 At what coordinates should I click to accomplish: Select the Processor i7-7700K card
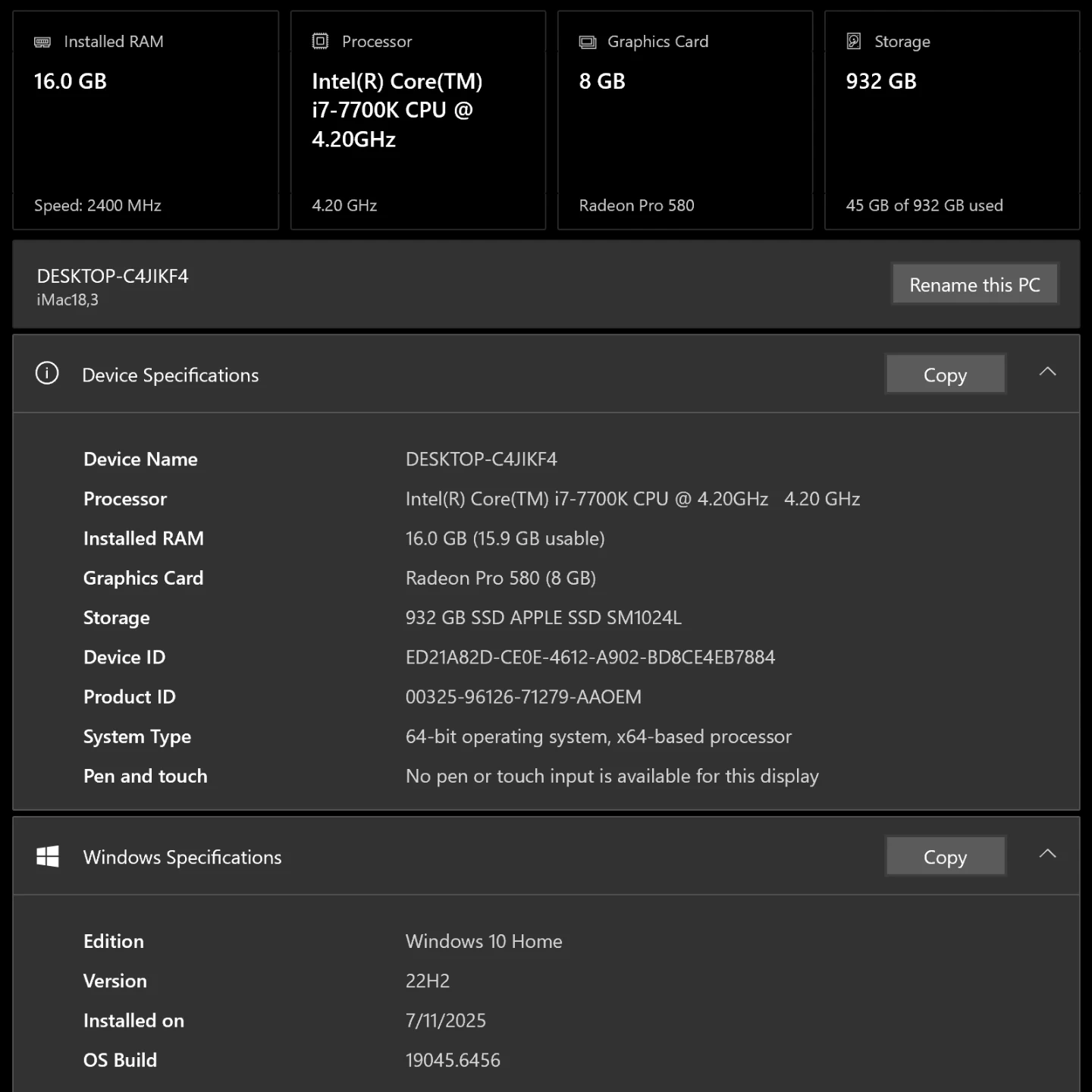coord(418,121)
